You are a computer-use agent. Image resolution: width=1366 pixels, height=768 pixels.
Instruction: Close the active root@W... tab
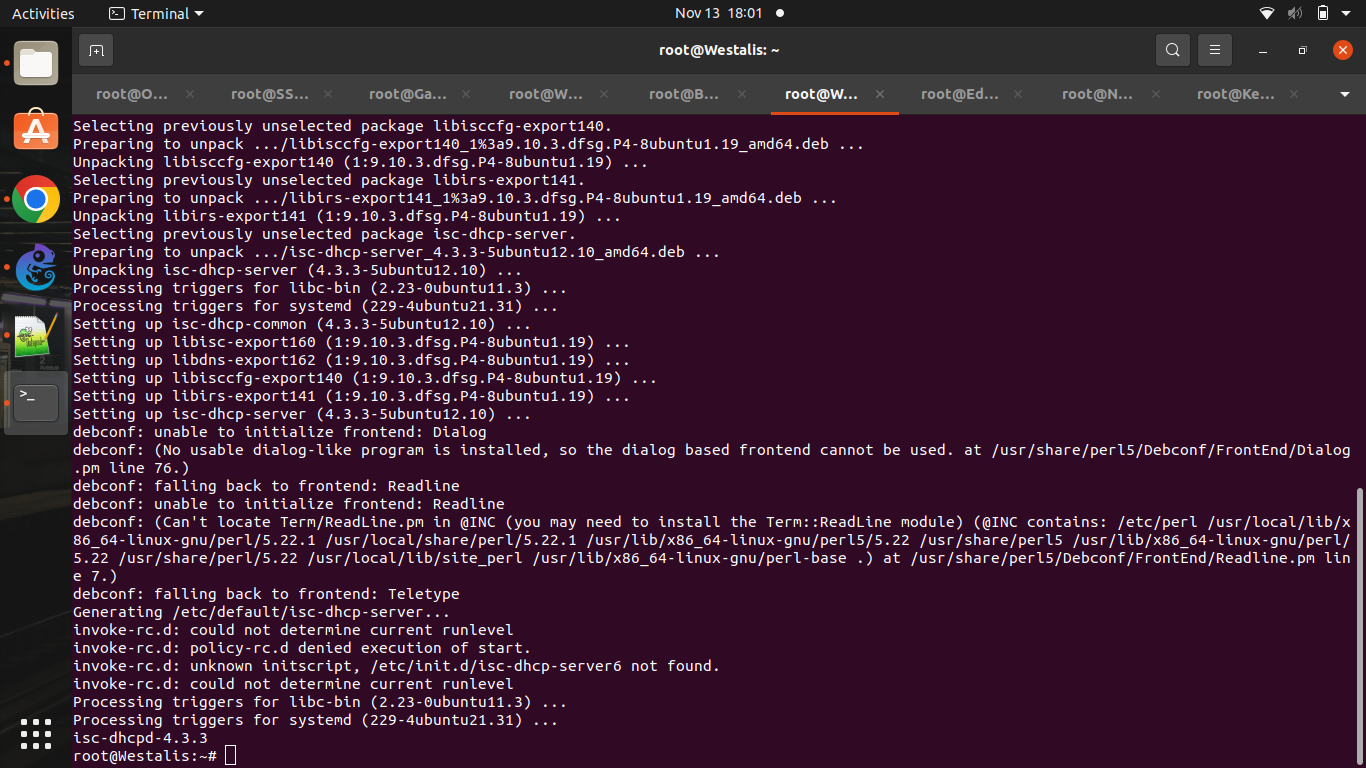pos(880,94)
